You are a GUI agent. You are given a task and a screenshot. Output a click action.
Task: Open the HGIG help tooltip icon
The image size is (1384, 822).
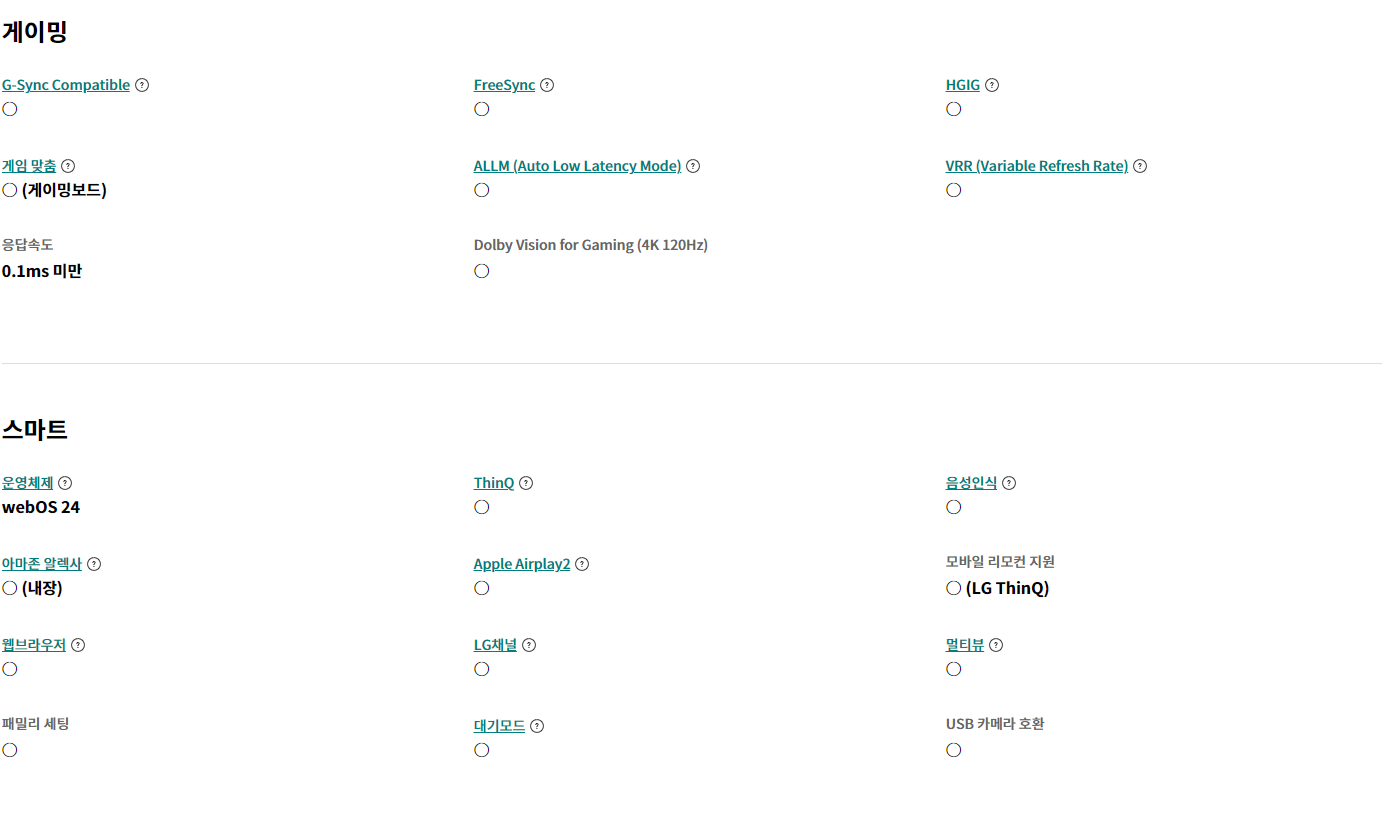coord(992,85)
